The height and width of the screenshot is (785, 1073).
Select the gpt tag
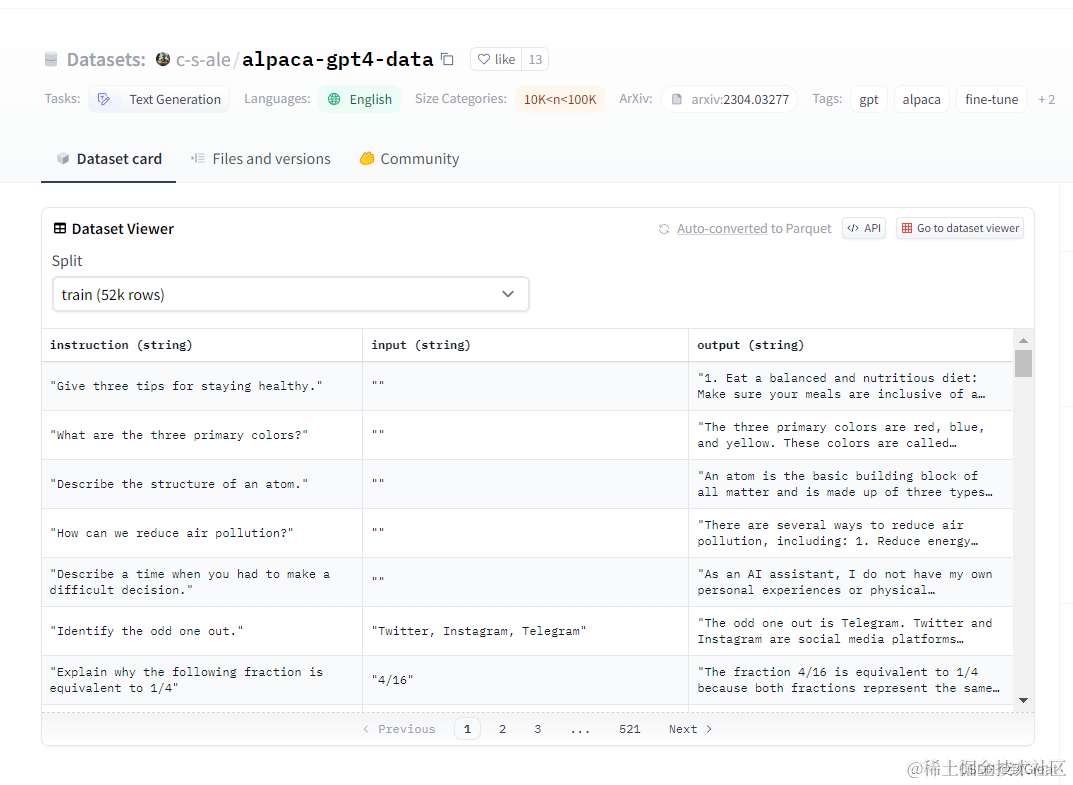click(x=869, y=99)
